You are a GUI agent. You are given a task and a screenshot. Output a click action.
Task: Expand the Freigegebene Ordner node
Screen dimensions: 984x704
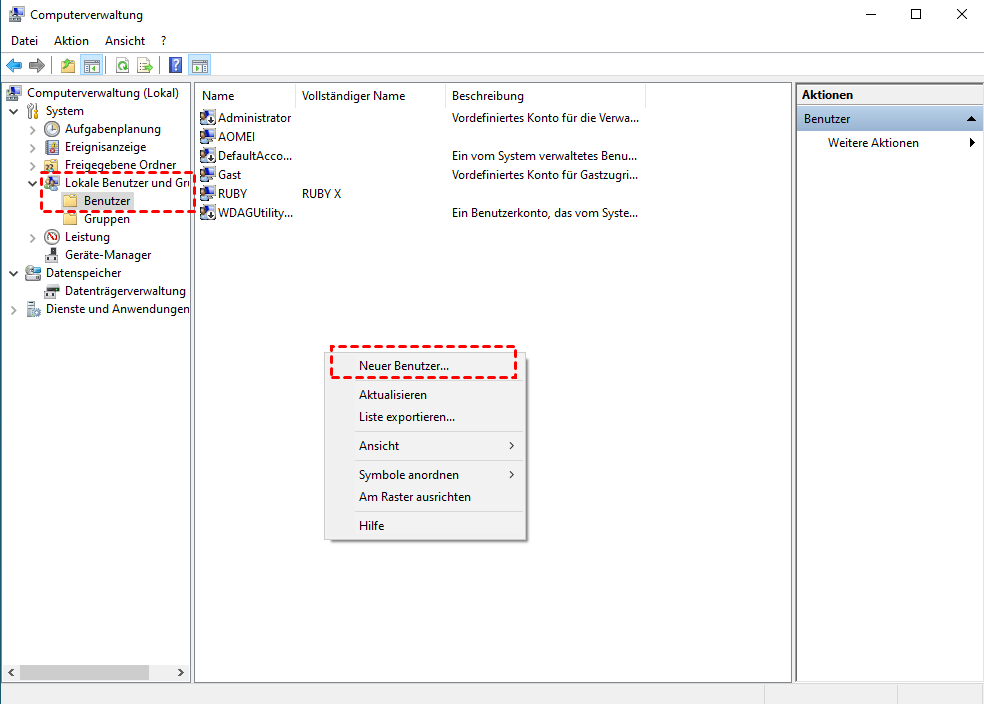(x=33, y=166)
